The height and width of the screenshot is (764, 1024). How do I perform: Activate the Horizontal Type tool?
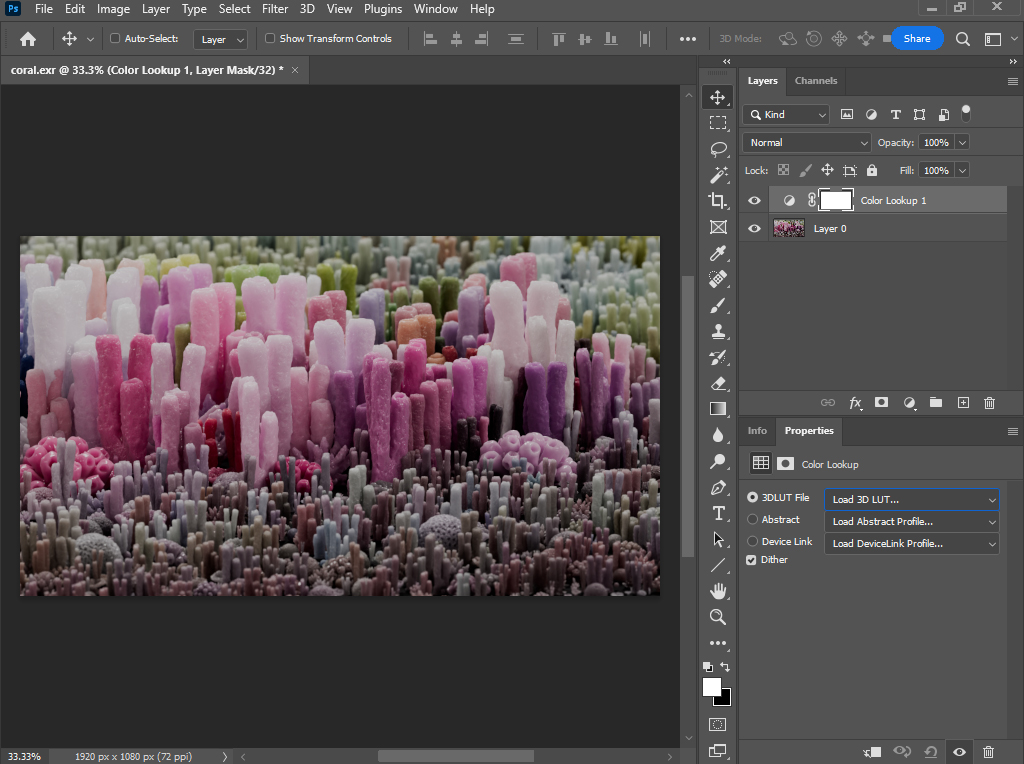pos(718,513)
